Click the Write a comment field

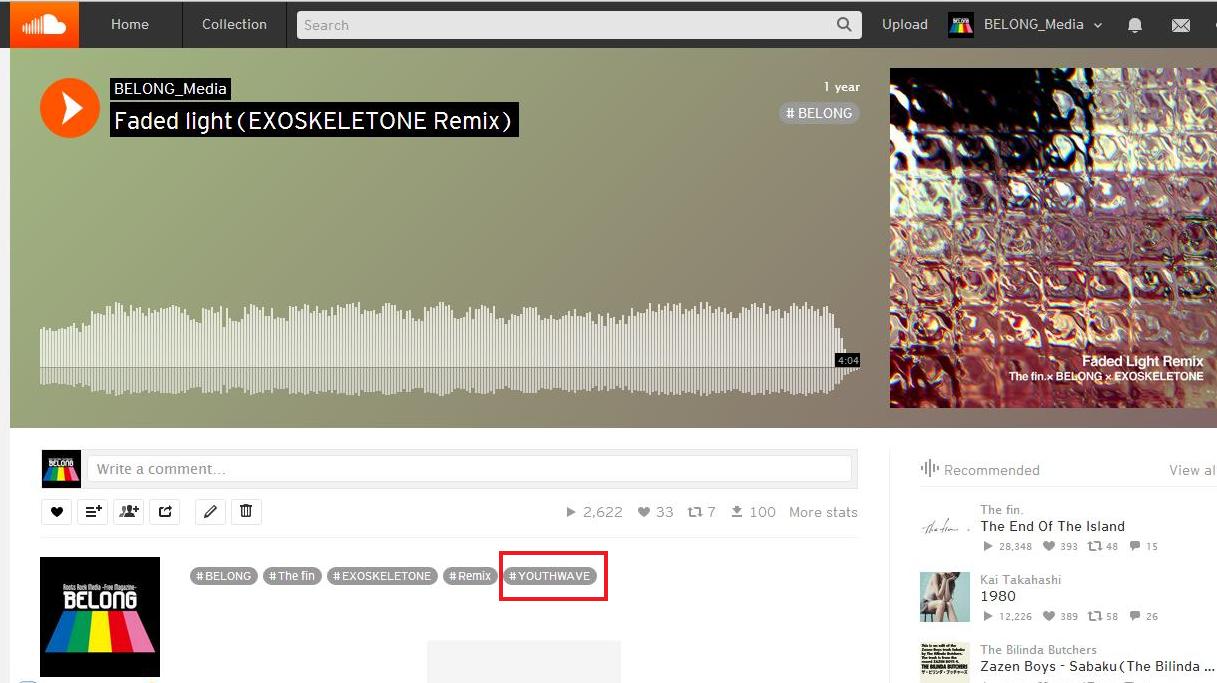click(x=469, y=469)
